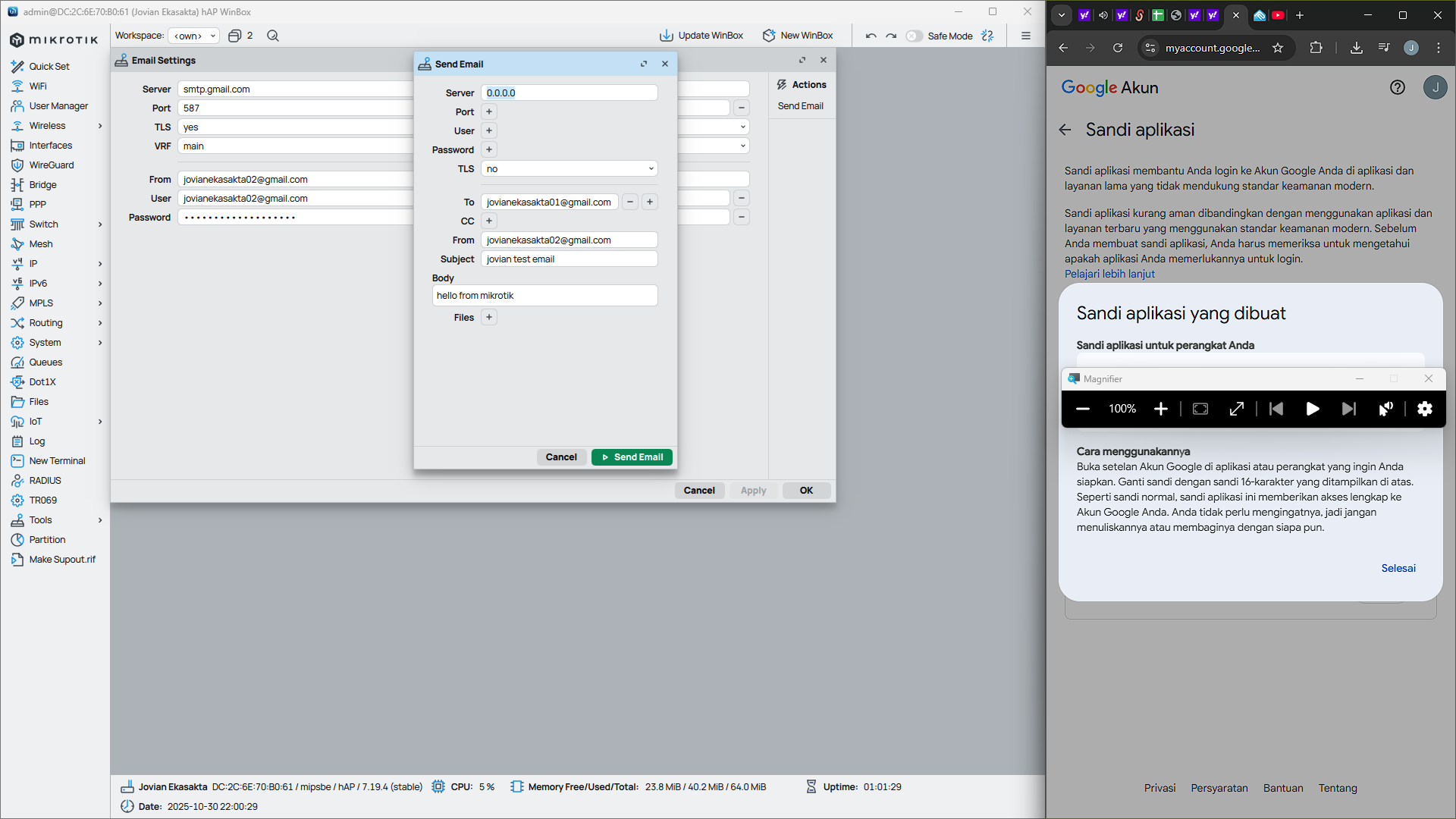Click the WireGuard sidebar icon
This screenshot has width=1456, height=819.
(x=17, y=165)
